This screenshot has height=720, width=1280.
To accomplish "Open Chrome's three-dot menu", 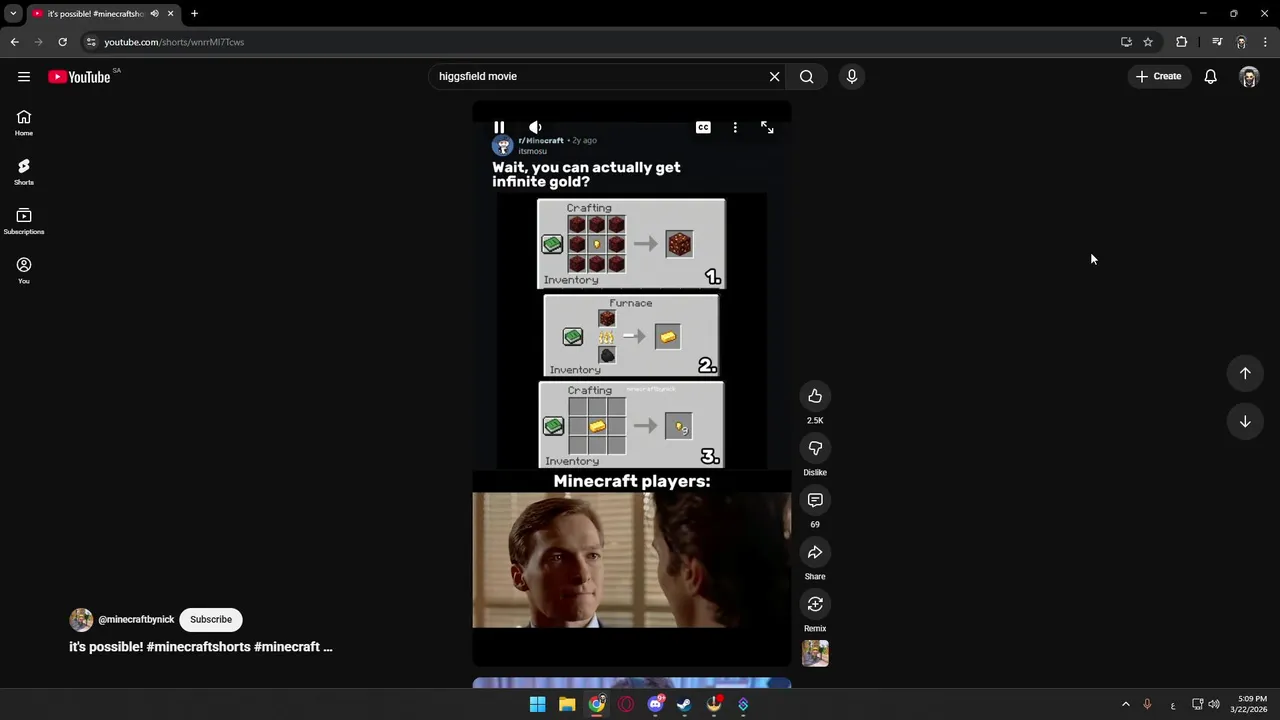I will pos(1266,42).
